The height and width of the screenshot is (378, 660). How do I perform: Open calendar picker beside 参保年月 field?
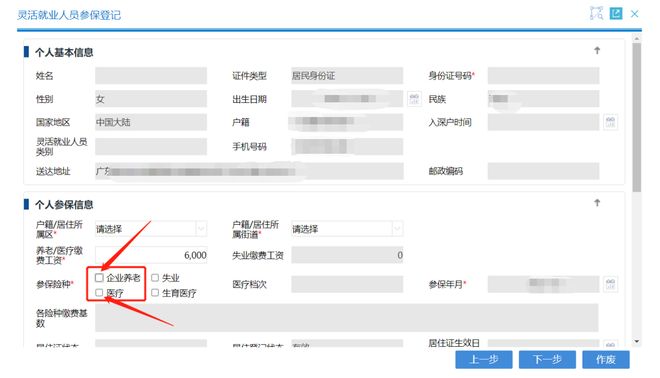610,284
